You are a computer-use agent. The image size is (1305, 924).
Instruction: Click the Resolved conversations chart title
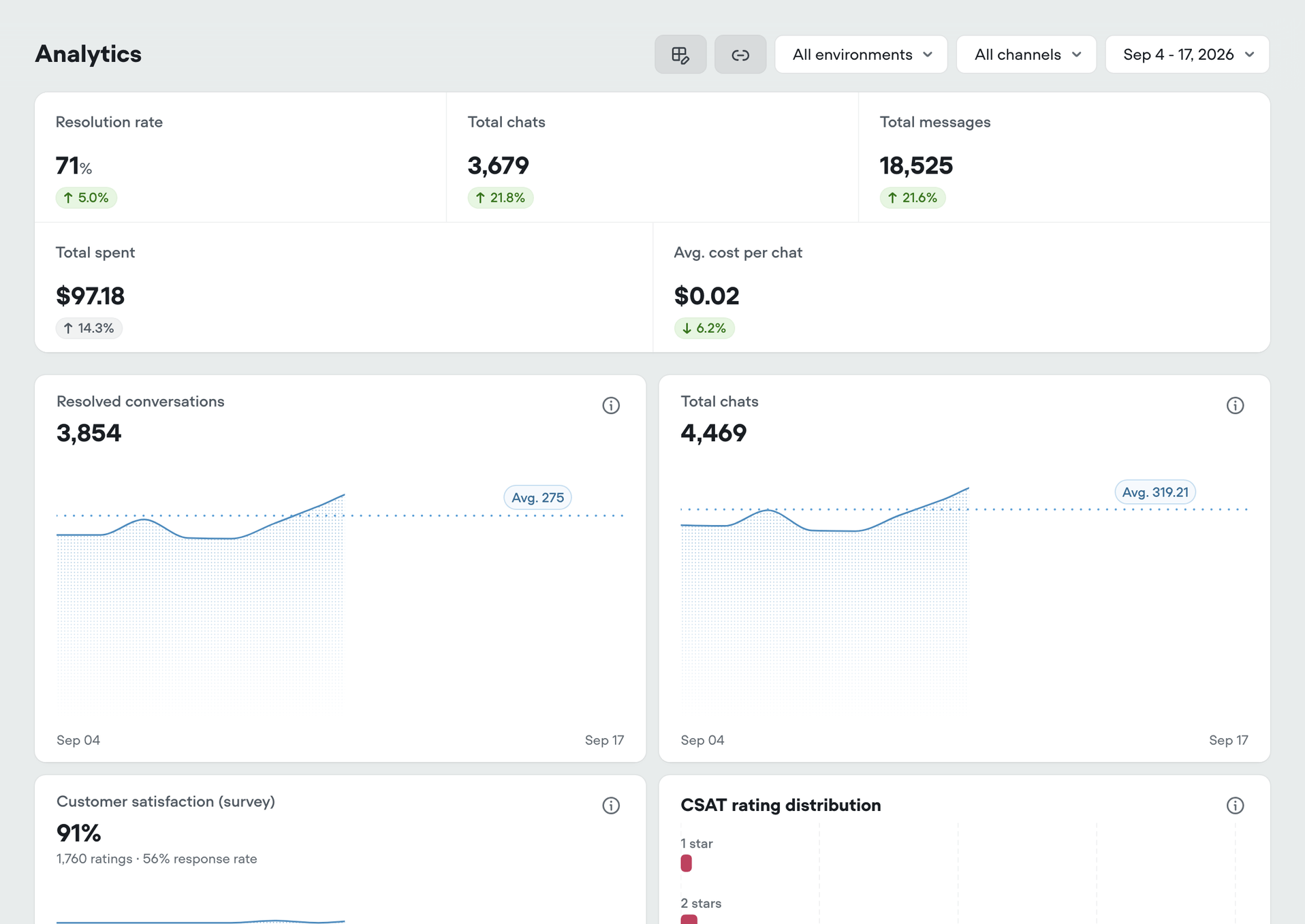(140, 402)
